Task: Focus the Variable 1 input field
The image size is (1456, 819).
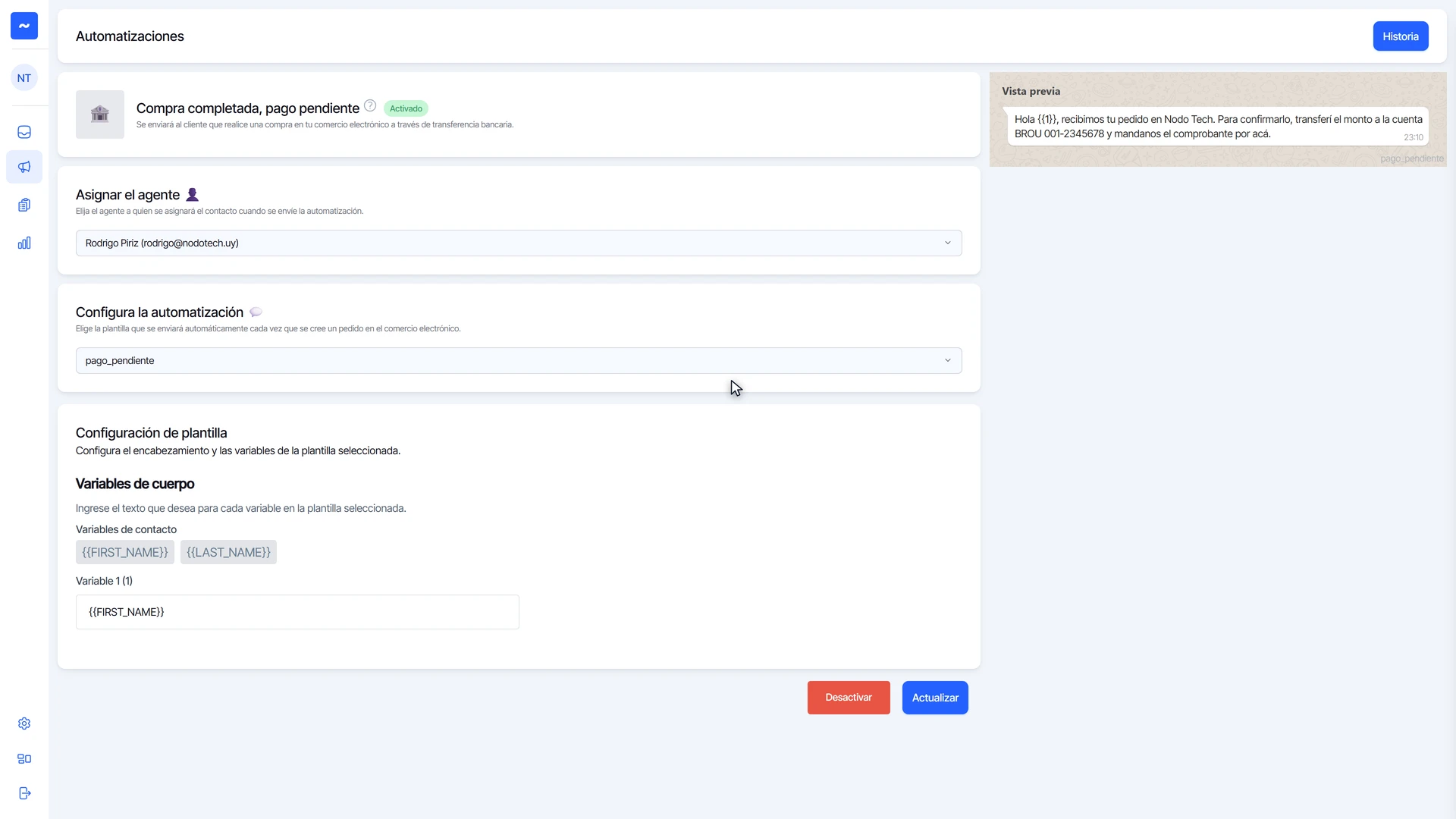Action: pos(297,612)
